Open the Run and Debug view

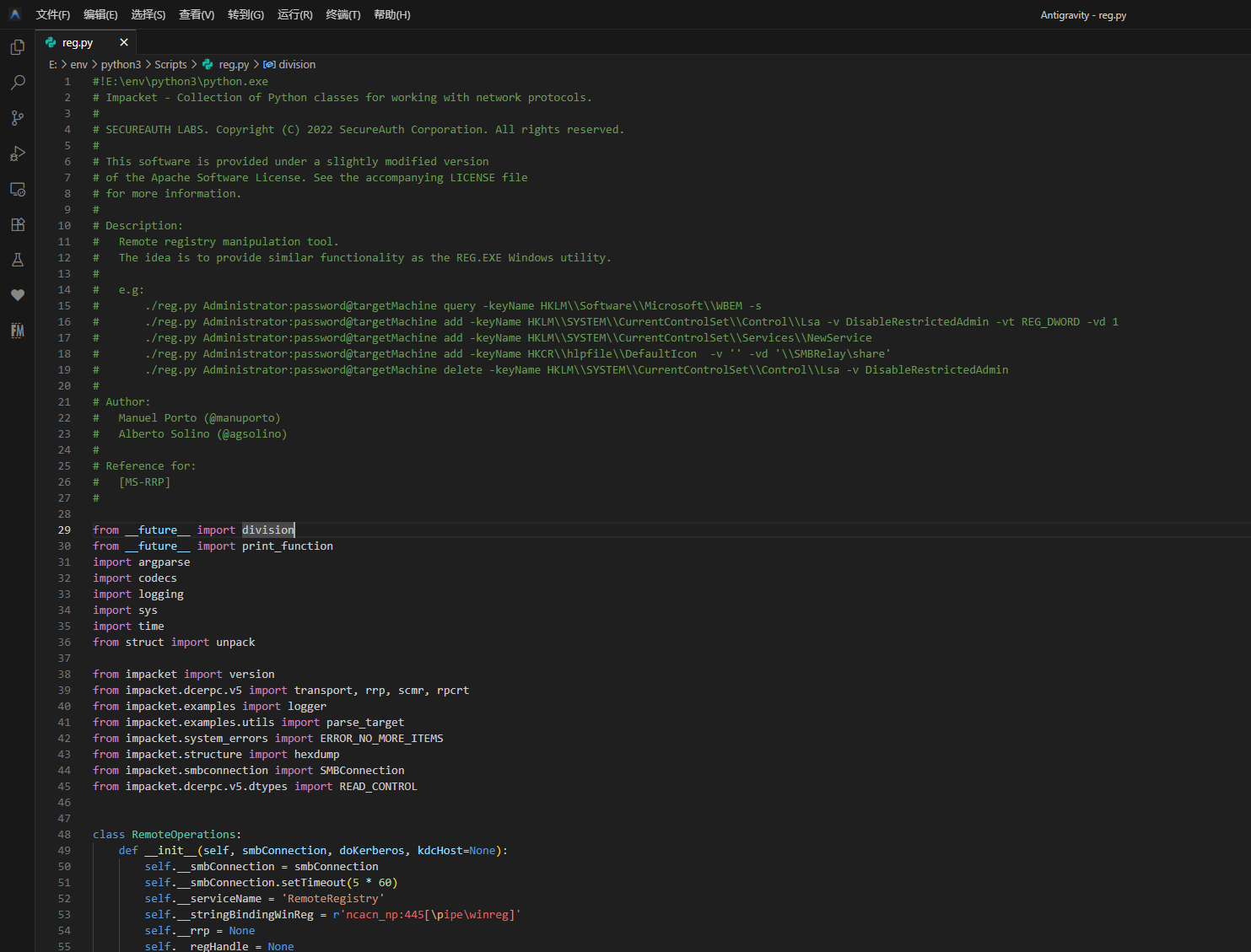pyautogui.click(x=17, y=153)
